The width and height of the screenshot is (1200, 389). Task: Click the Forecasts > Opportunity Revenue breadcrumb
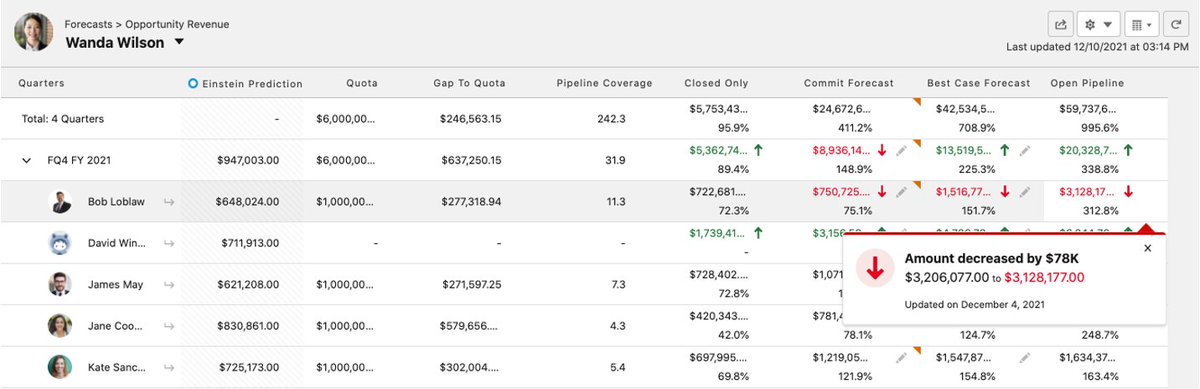[x=146, y=23]
